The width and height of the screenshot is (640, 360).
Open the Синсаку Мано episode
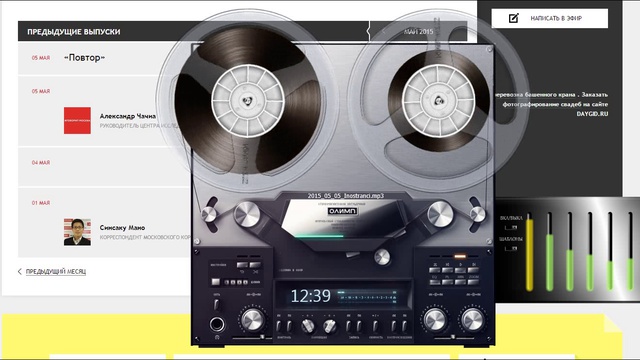[122, 228]
